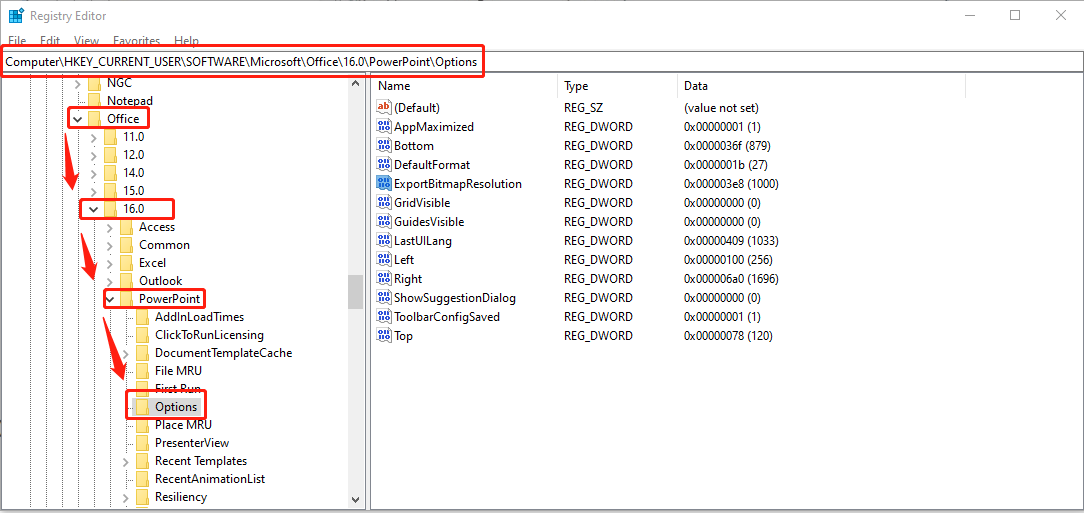Viewport: 1084px width, 513px height.
Task: Click the tree pane vertical scrollbar thumb
Action: (x=356, y=292)
